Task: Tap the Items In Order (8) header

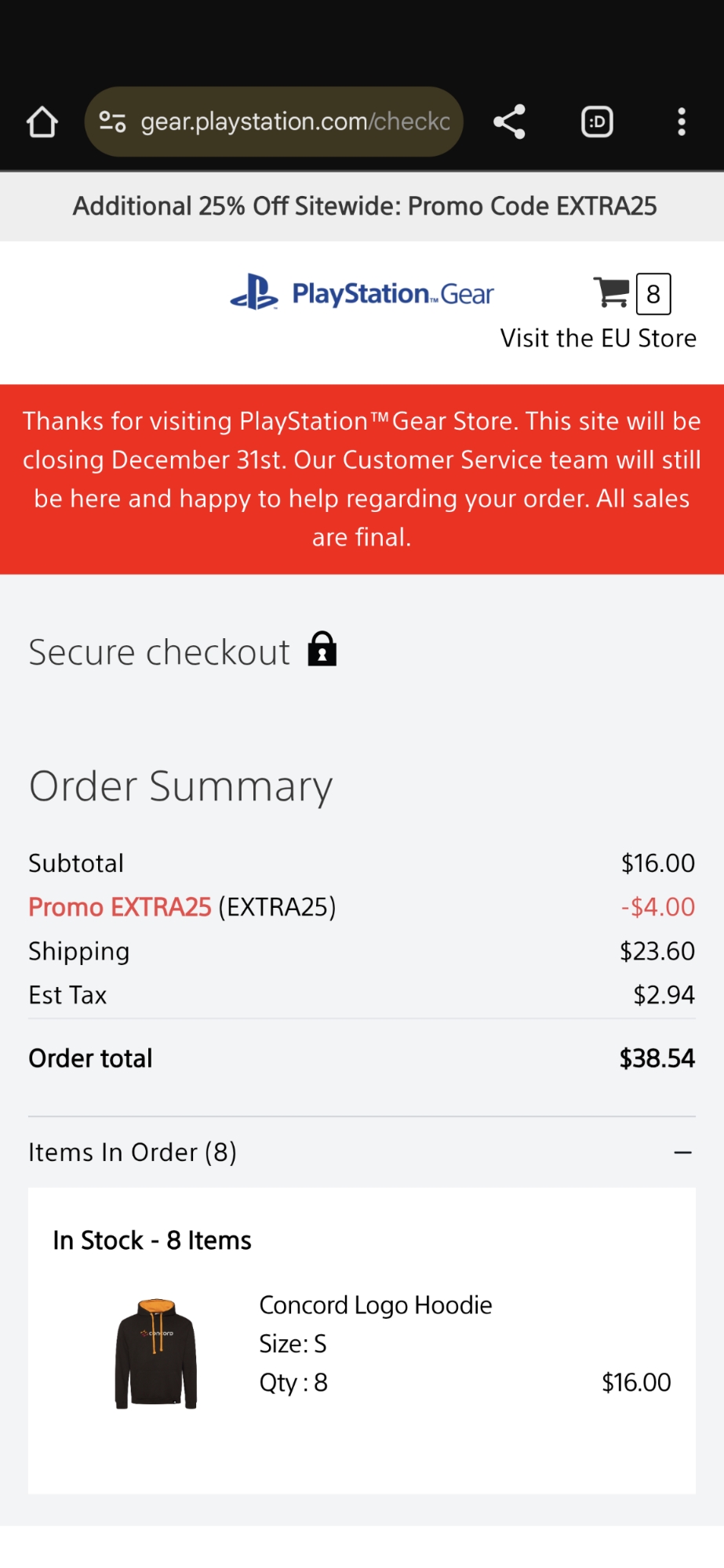Action: [133, 1152]
